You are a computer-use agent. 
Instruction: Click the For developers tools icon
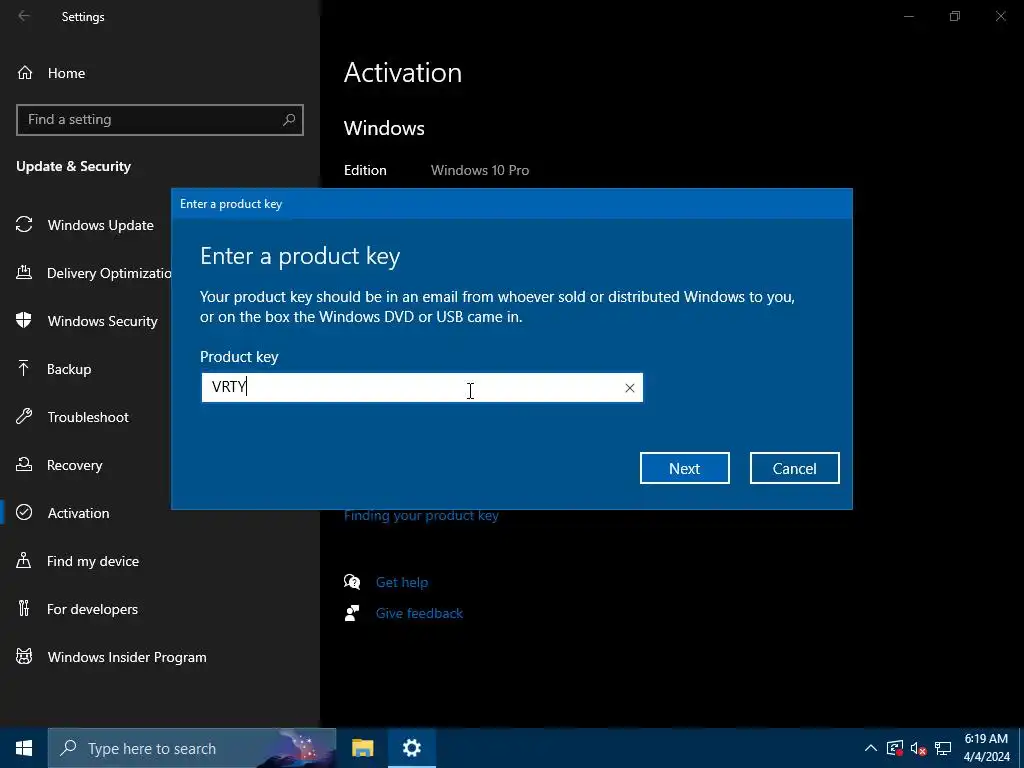pyautogui.click(x=24, y=608)
